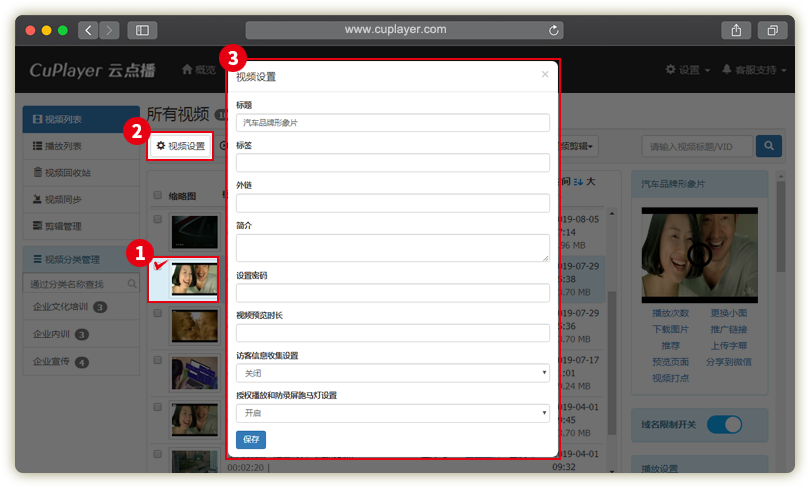Click the 视频设置 gear button
The image size is (810, 488).
tap(181, 146)
